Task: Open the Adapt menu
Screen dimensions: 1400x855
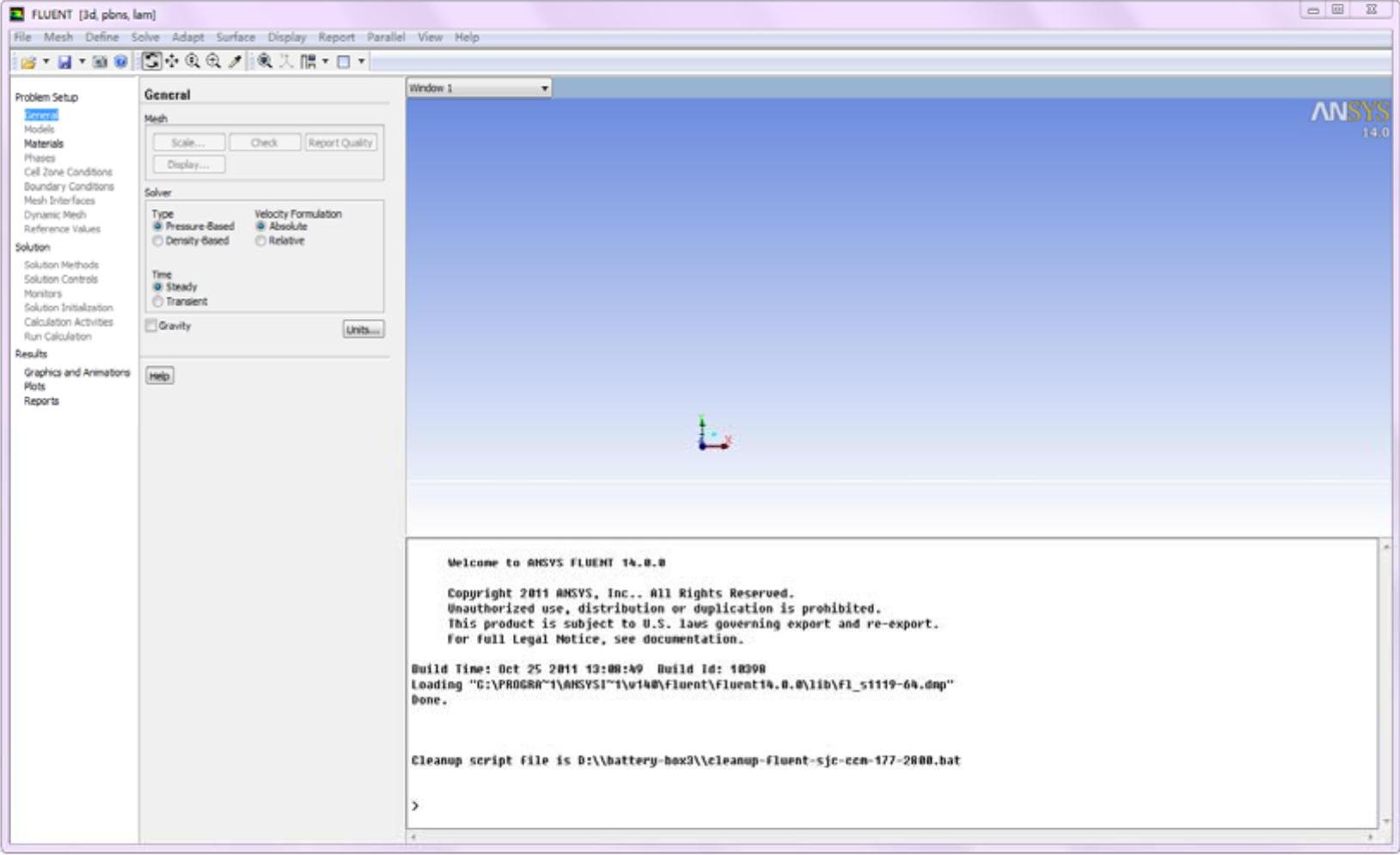Action: (187, 37)
